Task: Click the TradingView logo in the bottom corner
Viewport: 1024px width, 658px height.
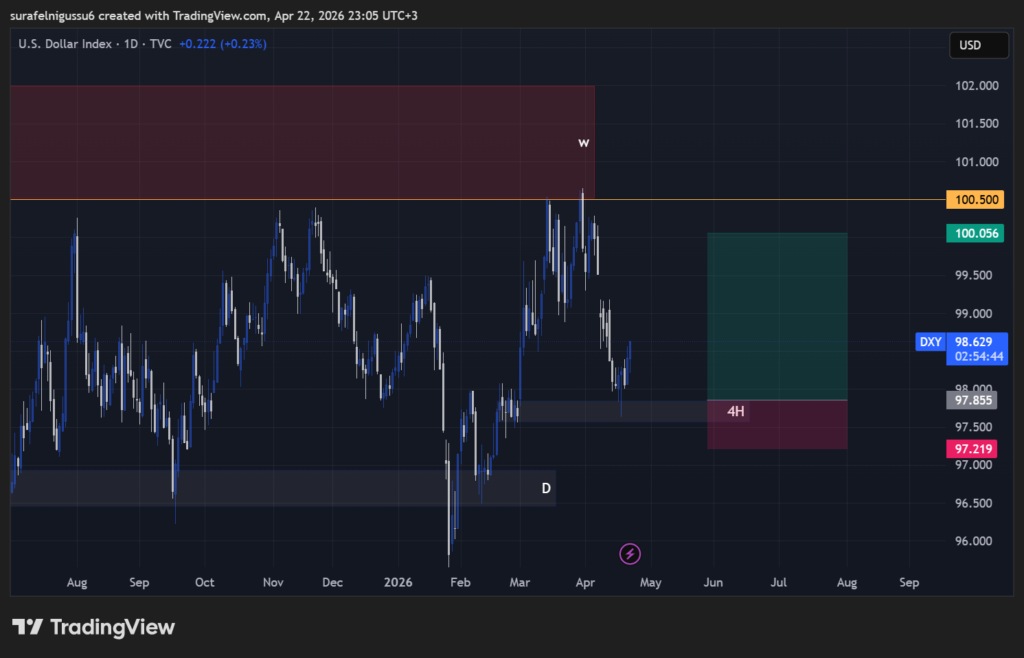Action: 94,627
